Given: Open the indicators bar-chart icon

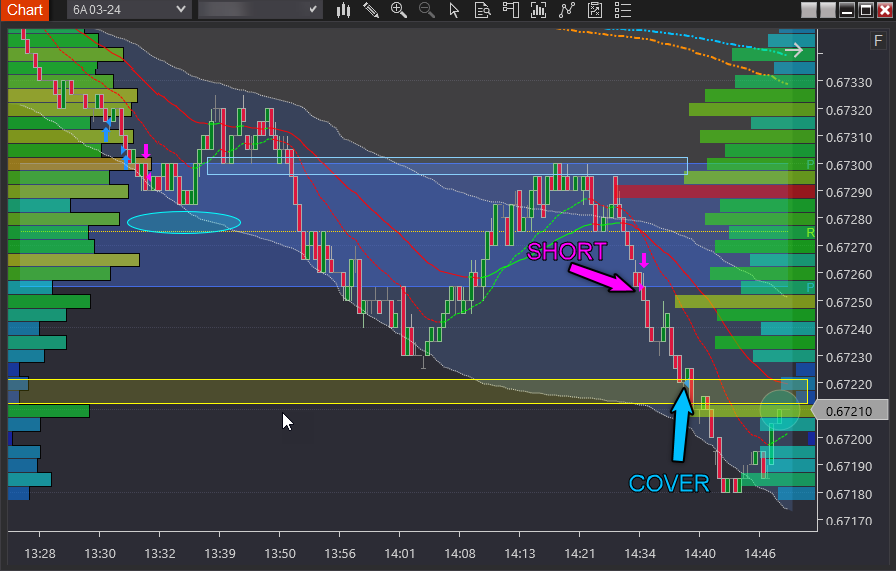Looking at the screenshot, I should tap(539, 10).
